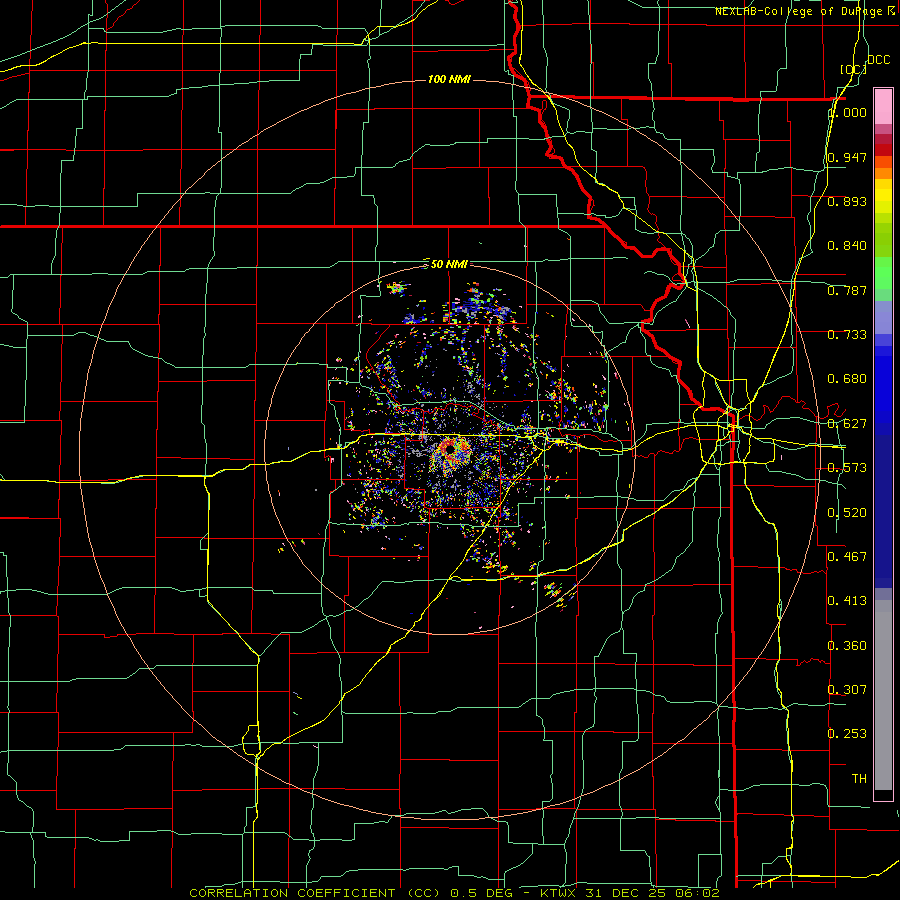The image size is (900, 900).
Task: Click the 0.947 scale value
Action: tap(847, 157)
